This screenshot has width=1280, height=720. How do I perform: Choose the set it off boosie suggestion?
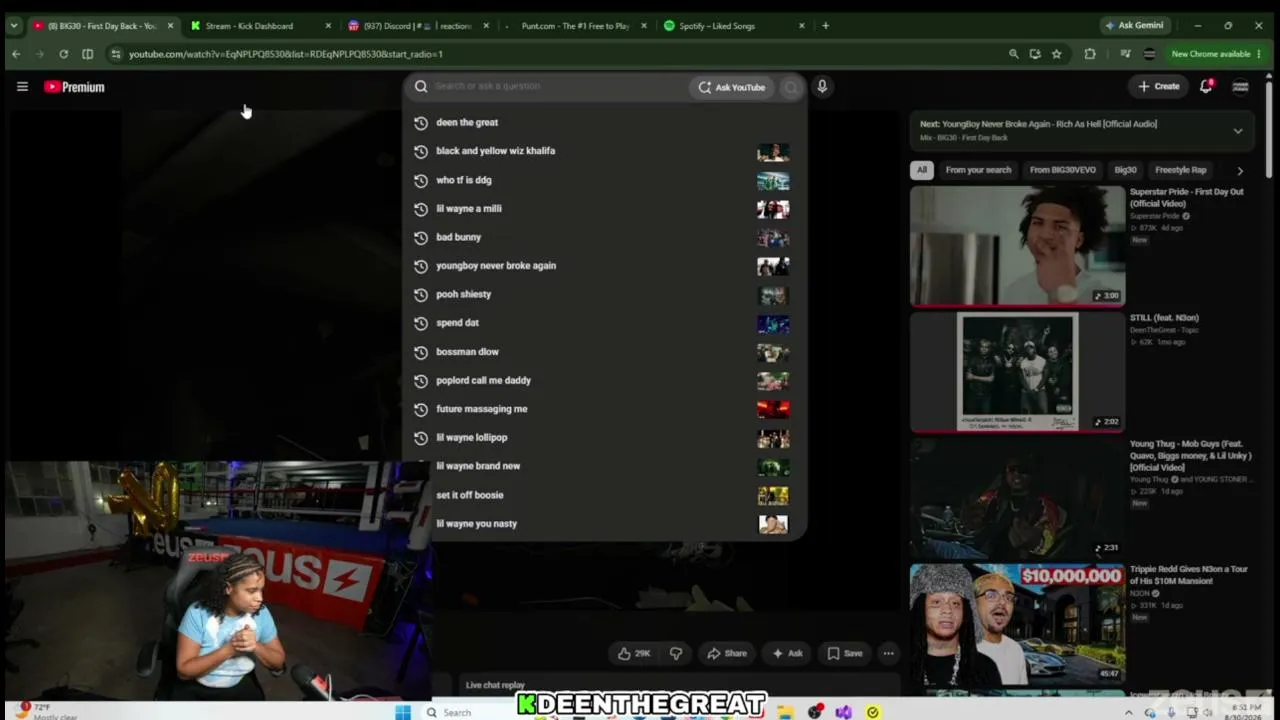[x=604, y=495]
